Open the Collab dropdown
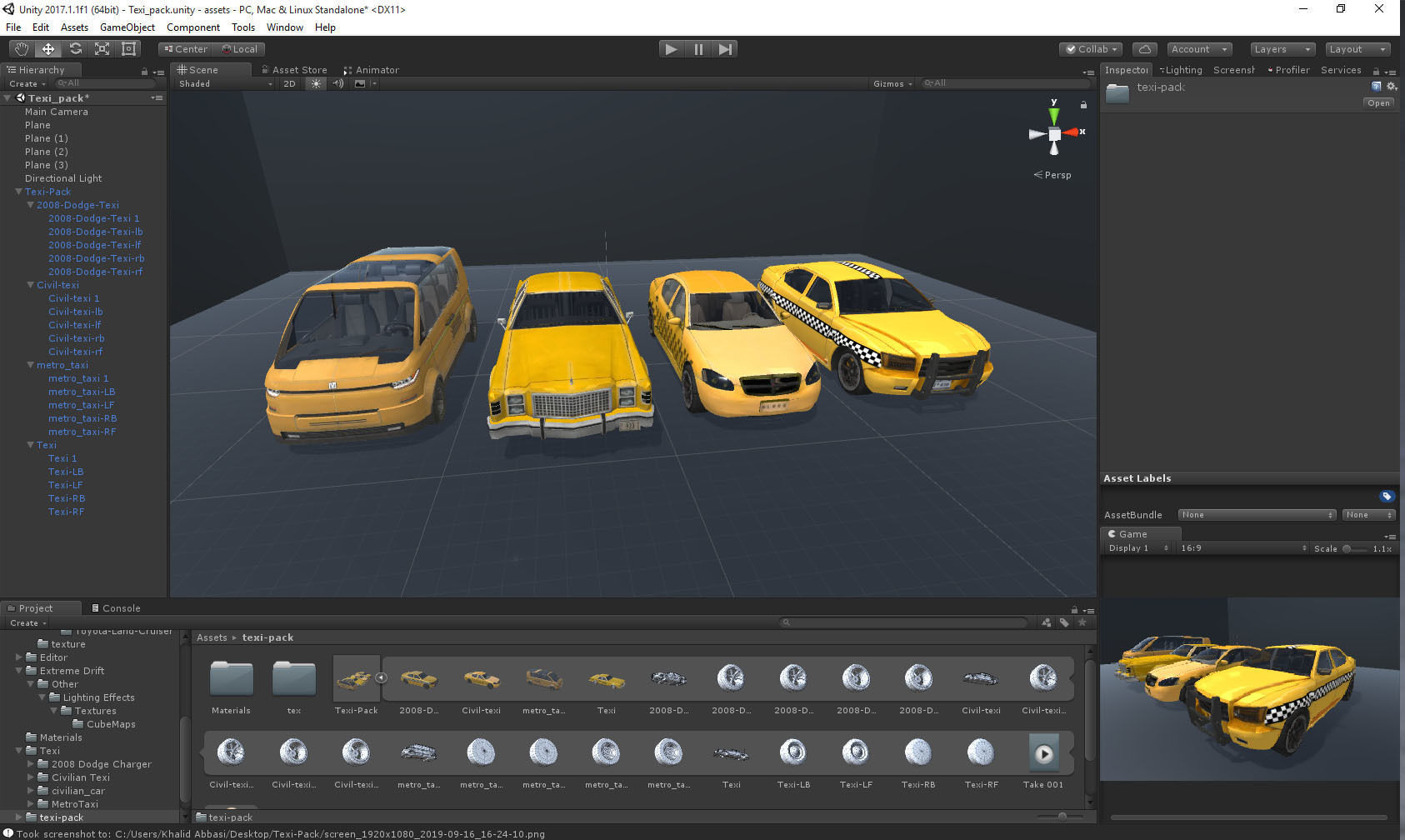1405x840 pixels. click(x=1092, y=49)
